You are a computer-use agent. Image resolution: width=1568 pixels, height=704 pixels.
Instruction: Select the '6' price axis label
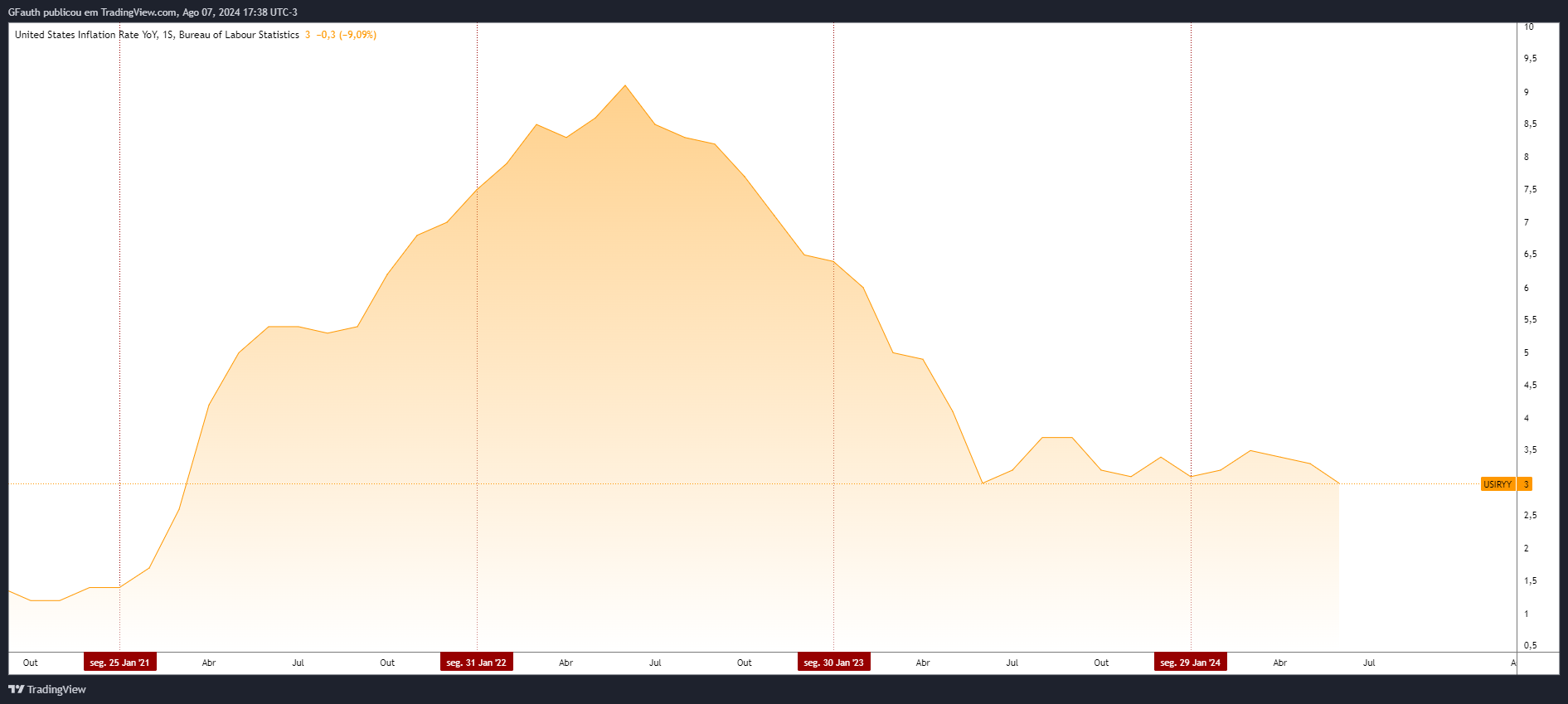[1527, 288]
